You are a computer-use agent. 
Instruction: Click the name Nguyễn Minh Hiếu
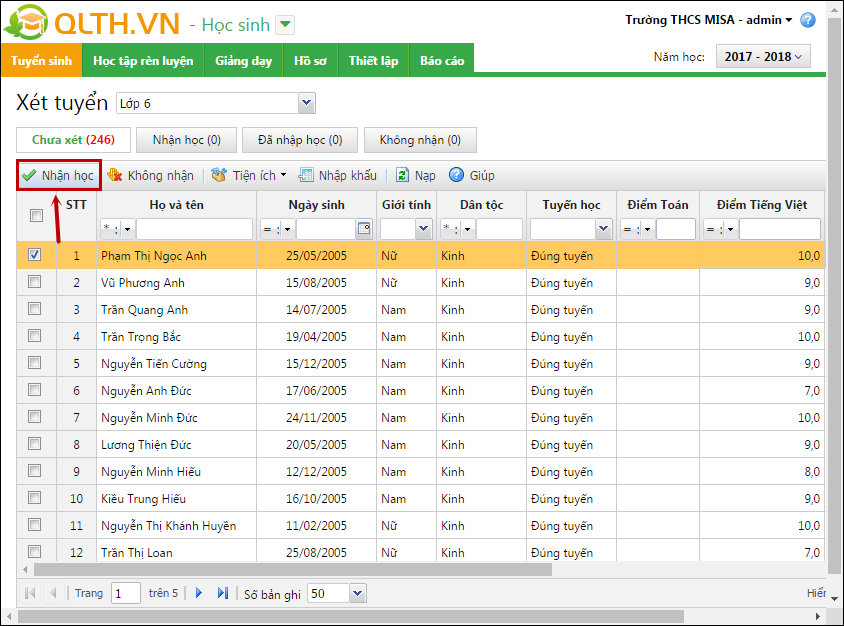click(151, 472)
